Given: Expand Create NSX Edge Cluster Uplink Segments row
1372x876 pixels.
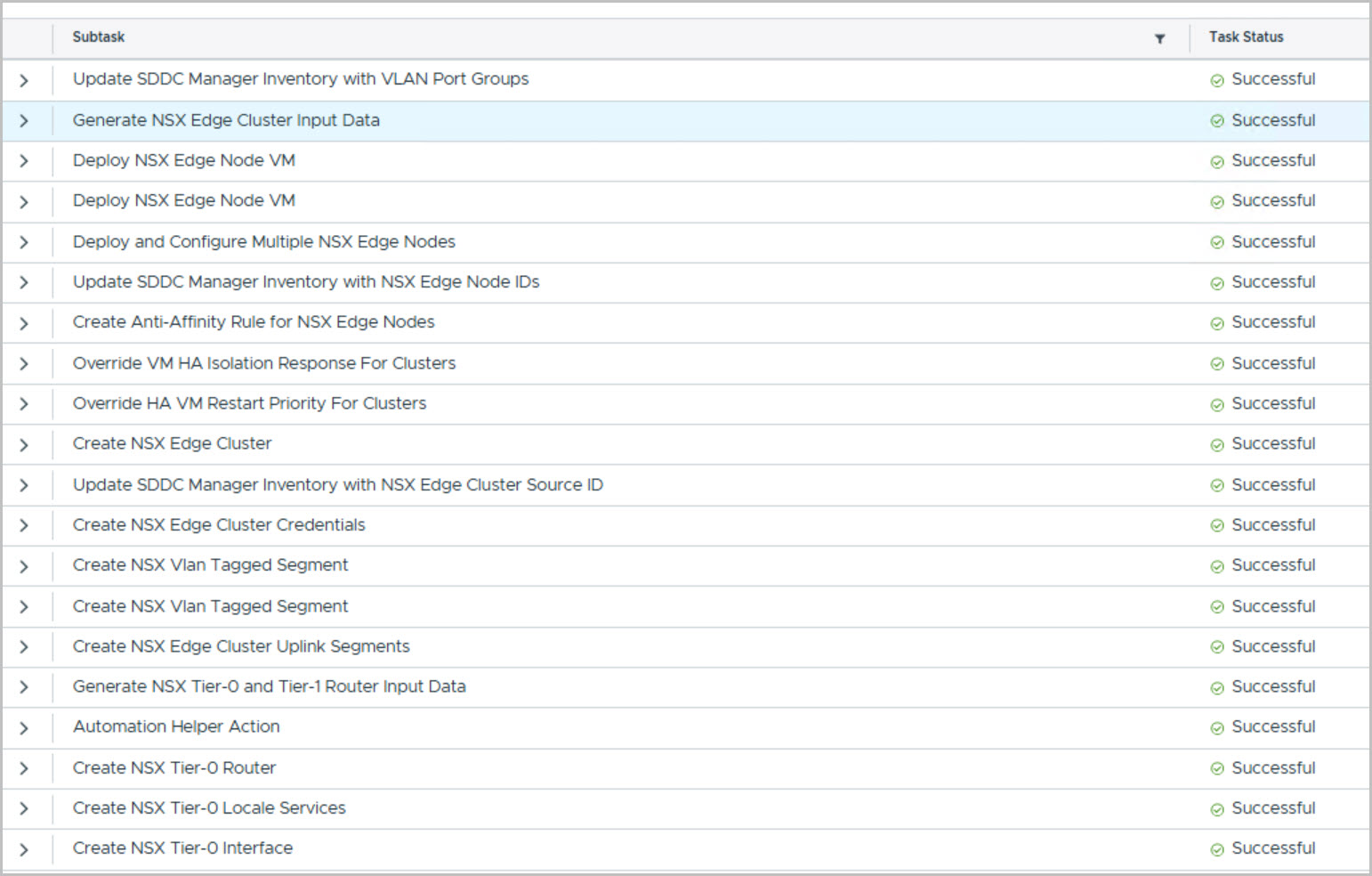Looking at the screenshot, I should point(24,647).
